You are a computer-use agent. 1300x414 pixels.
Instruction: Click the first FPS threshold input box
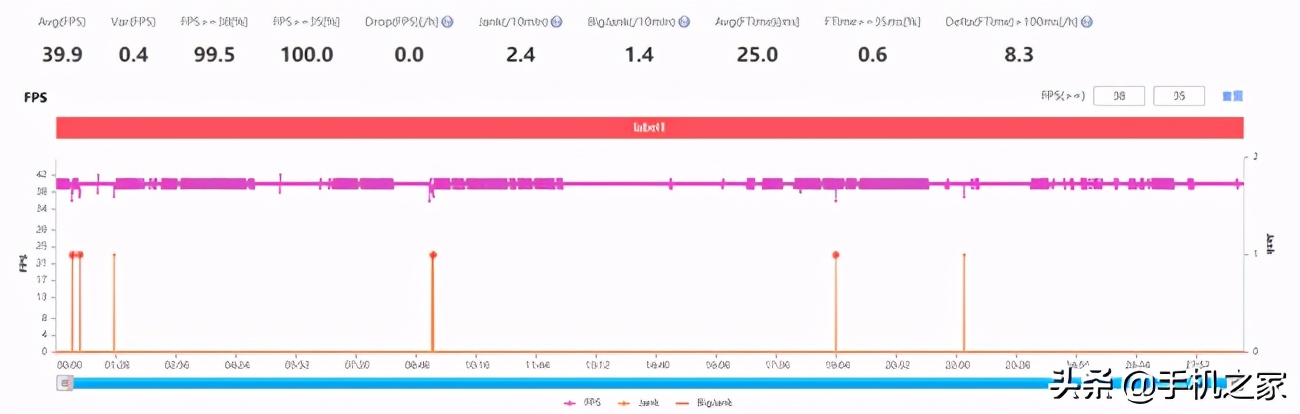pos(1119,96)
